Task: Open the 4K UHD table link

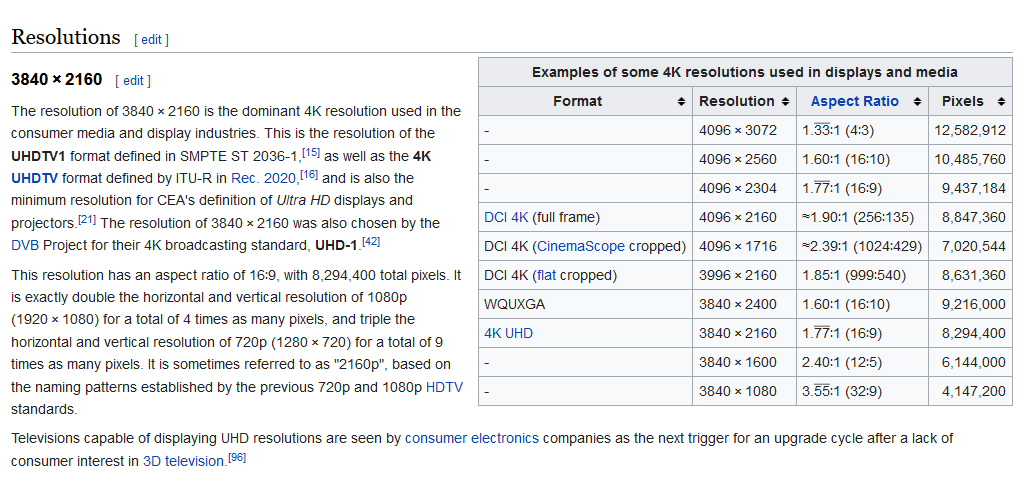Action: 508,333
